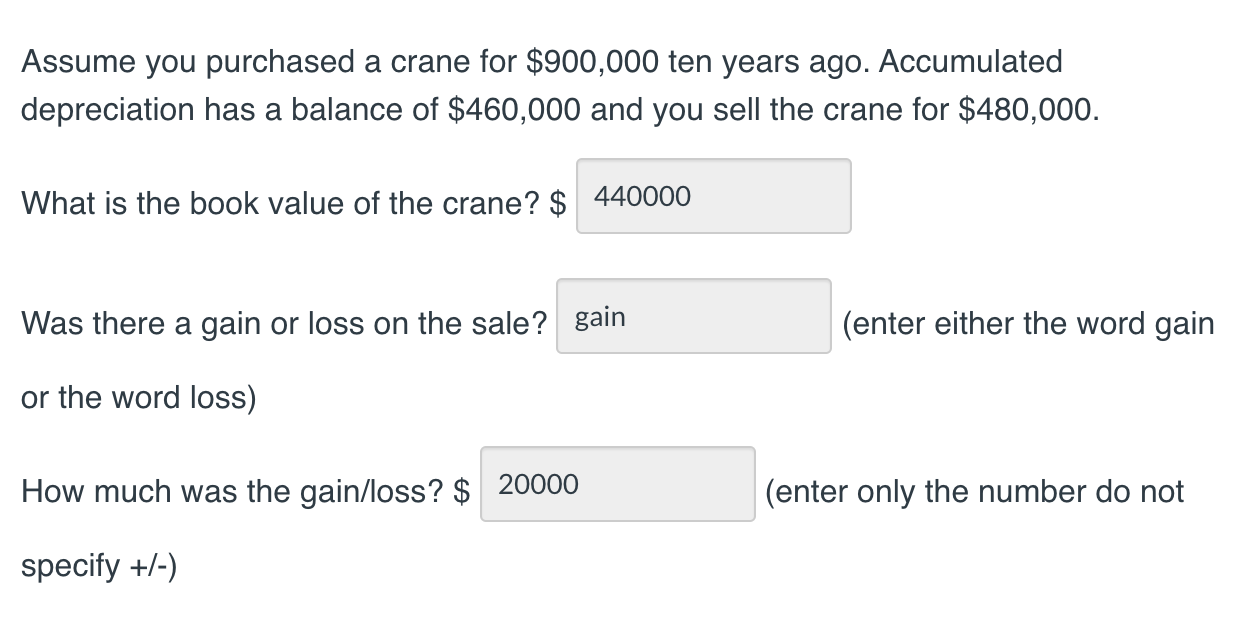Click the hint enter only the number
The image size is (1250, 632).
pos(972,491)
